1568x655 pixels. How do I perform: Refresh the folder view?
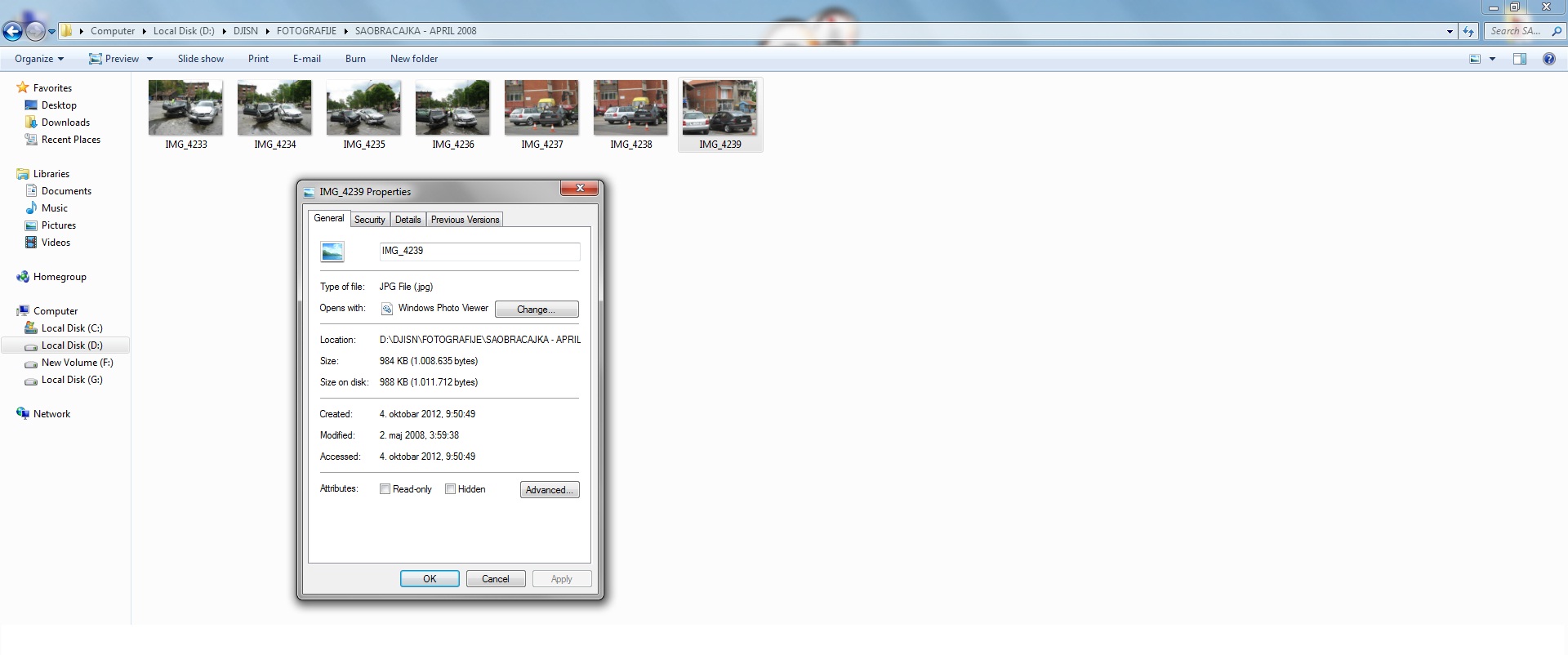pos(1468,31)
